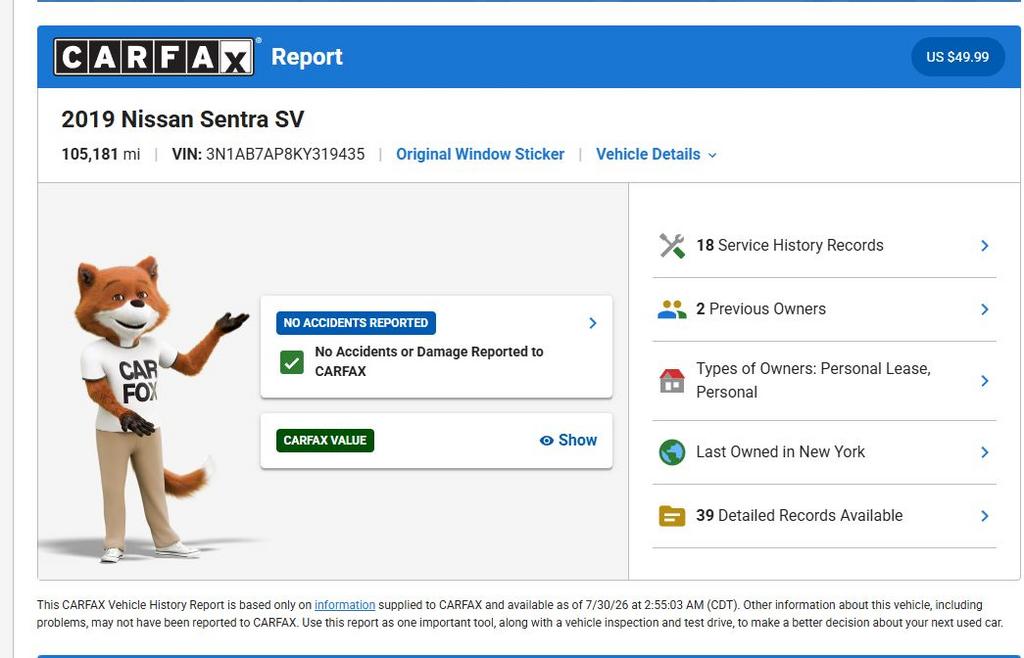Viewport: 1024px width, 658px height.
Task: Open the Original Window Sticker link
Action: 480,154
